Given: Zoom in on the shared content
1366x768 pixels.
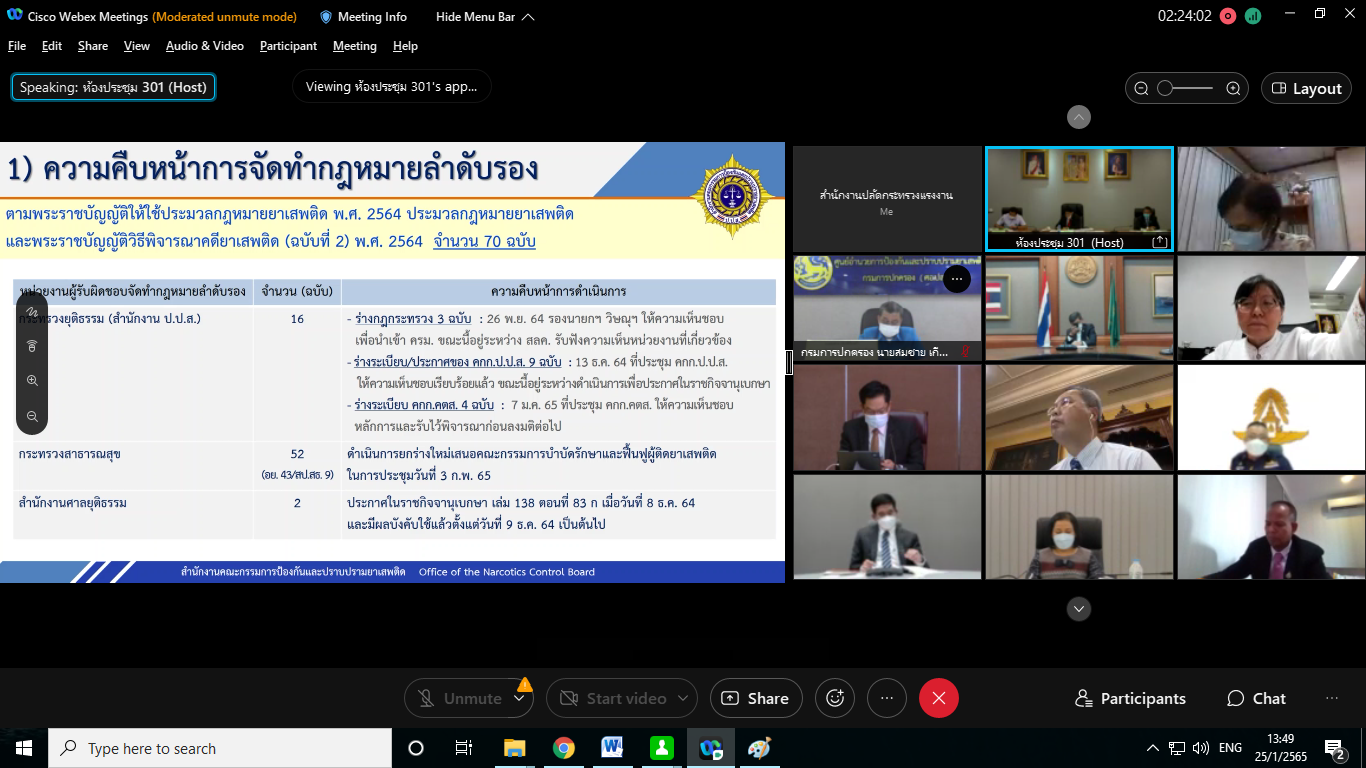Looking at the screenshot, I should (x=32, y=381).
